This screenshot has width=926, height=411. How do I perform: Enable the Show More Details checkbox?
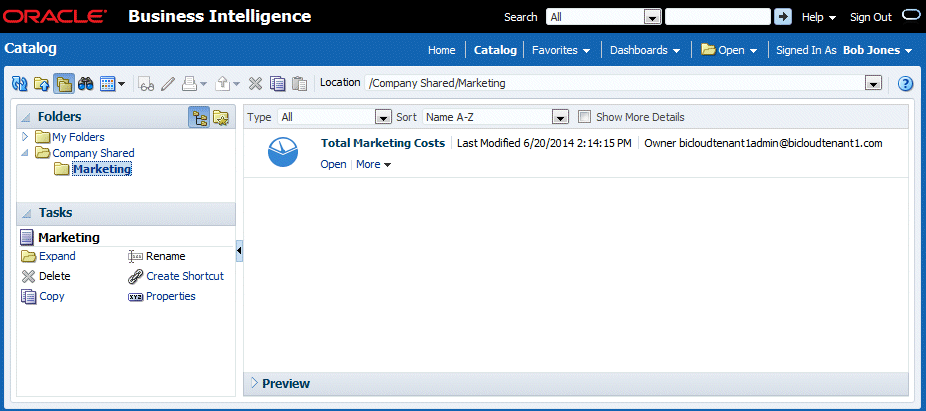tap(584, 117)
